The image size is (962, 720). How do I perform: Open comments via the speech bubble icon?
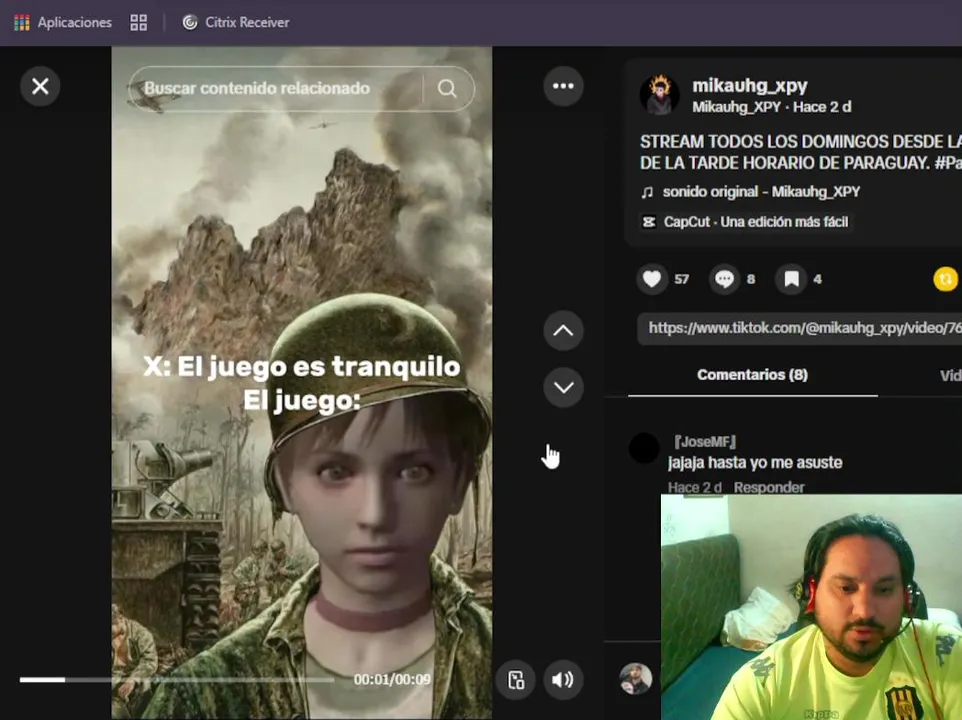click(724, 279)
